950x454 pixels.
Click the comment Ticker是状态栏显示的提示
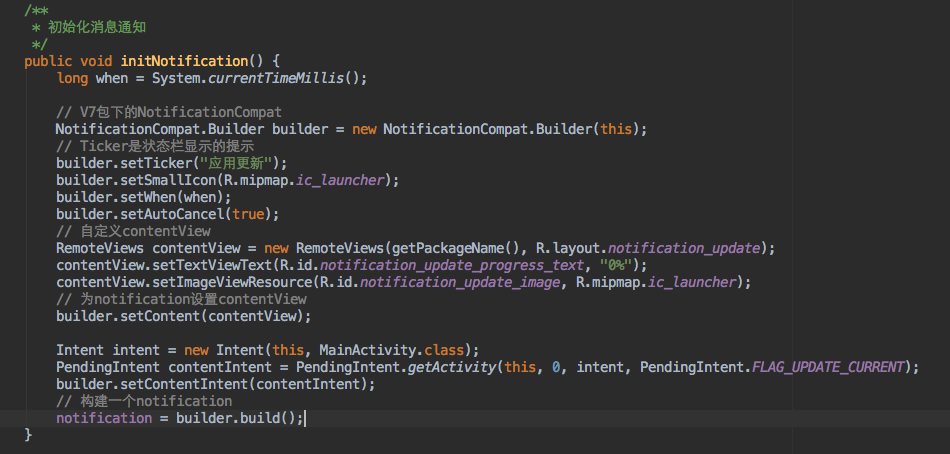tap(154, 146)
